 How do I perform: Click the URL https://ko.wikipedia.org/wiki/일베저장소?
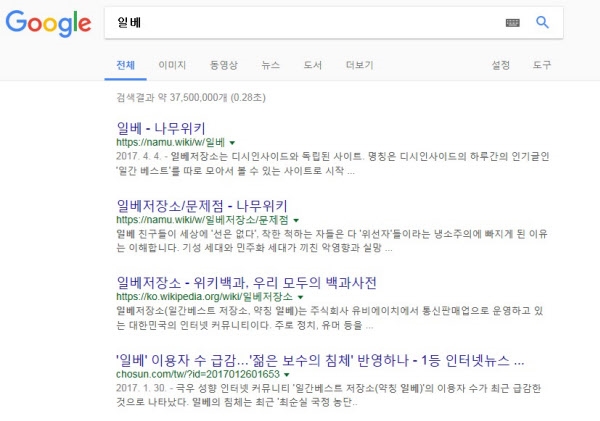click(205, 297)
